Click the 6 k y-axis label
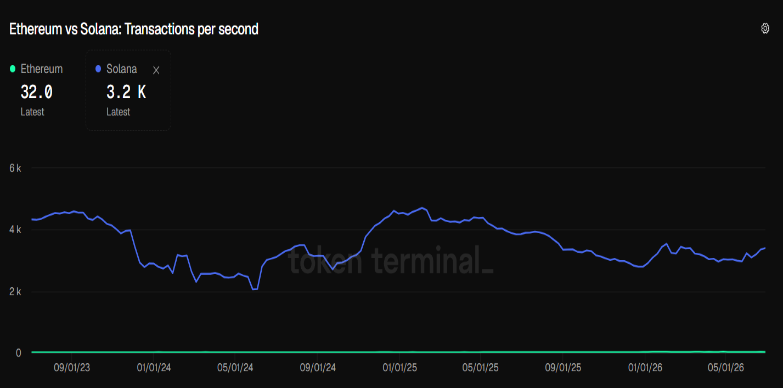The image size is (783, 388). coord(15,168)
